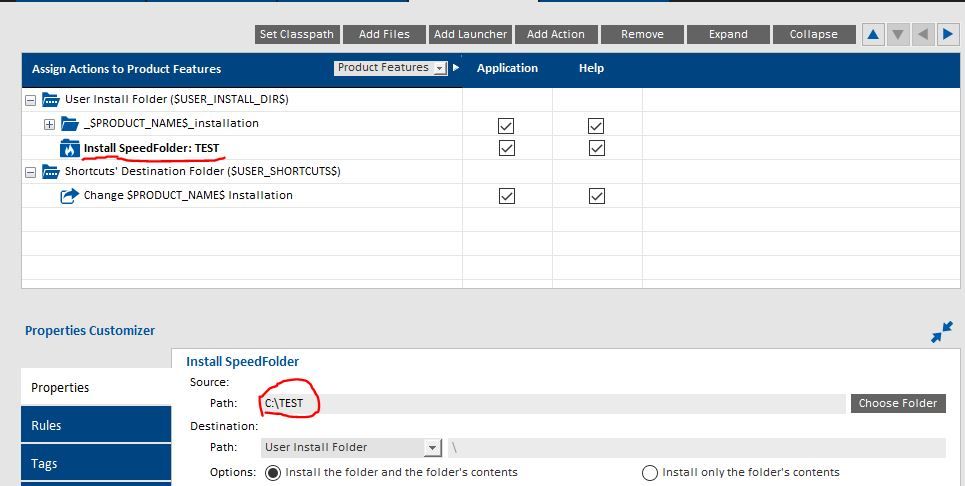Click the Change Installation shortcut icon
This screenshot has width=965, height=486.
tap(70, 196)
